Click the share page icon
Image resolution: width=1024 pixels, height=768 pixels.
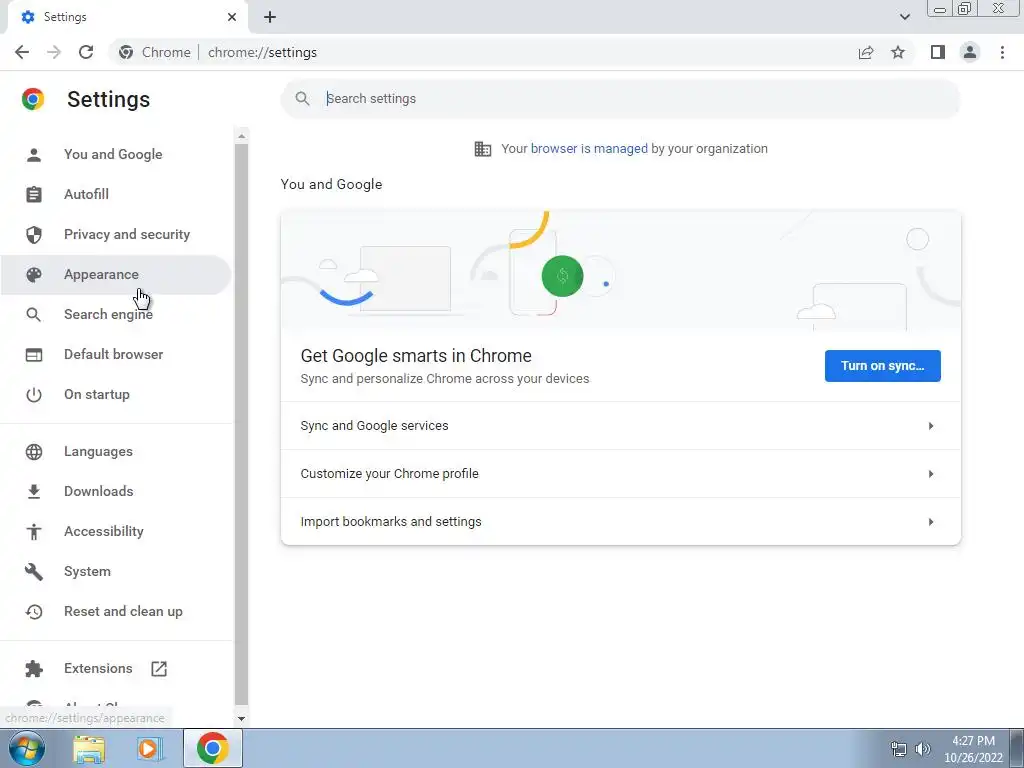pyautogui.click(x=866, y=52)
